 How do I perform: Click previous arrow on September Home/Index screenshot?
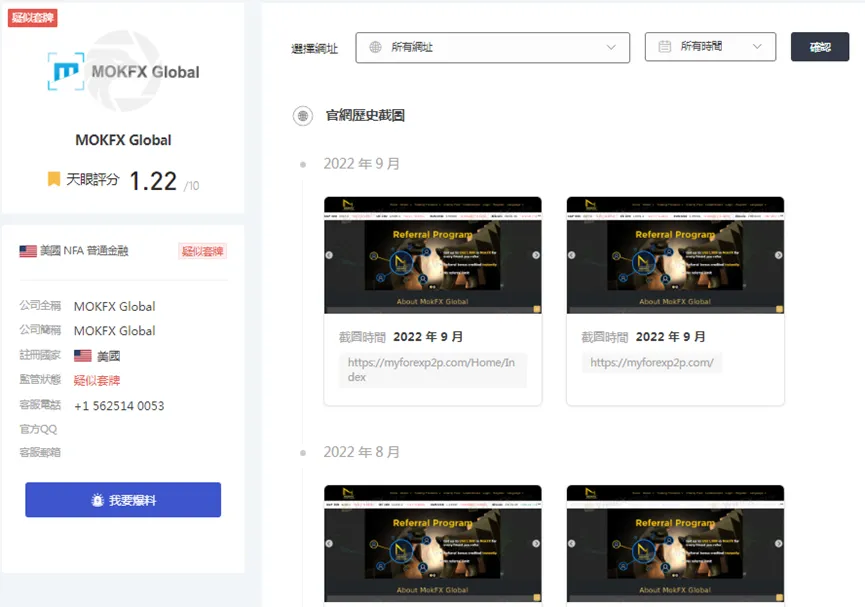329,255
